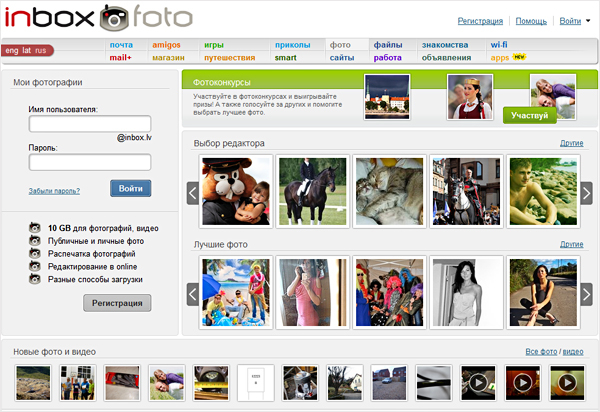Viewport: 600px width, 412px height.
Task: Play the first video thumbnail
Action: (478, 383)
